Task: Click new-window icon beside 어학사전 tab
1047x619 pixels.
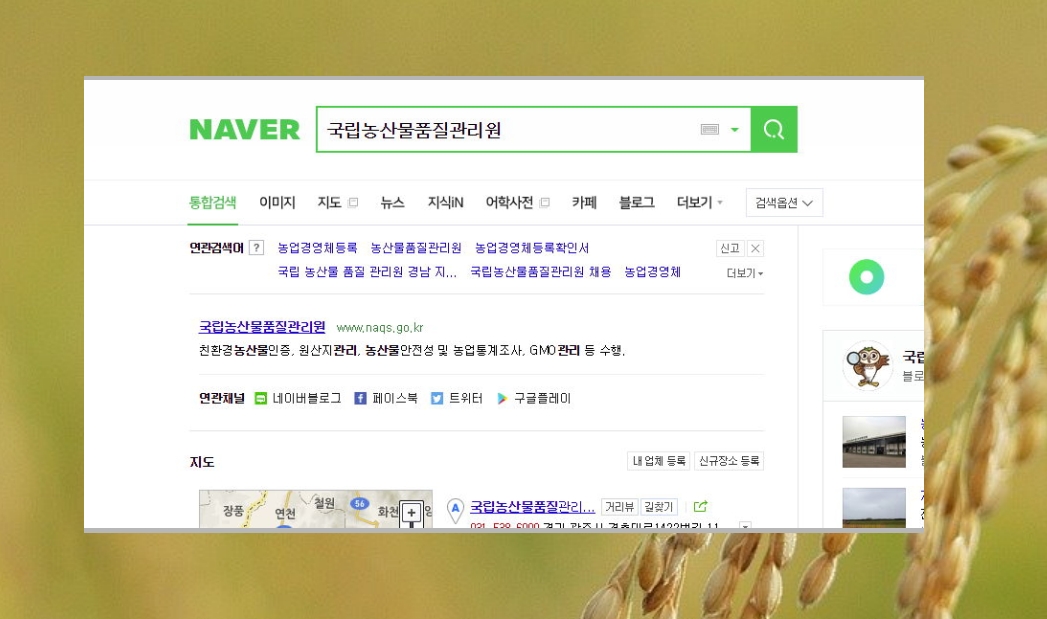Action: pos(544,202)
